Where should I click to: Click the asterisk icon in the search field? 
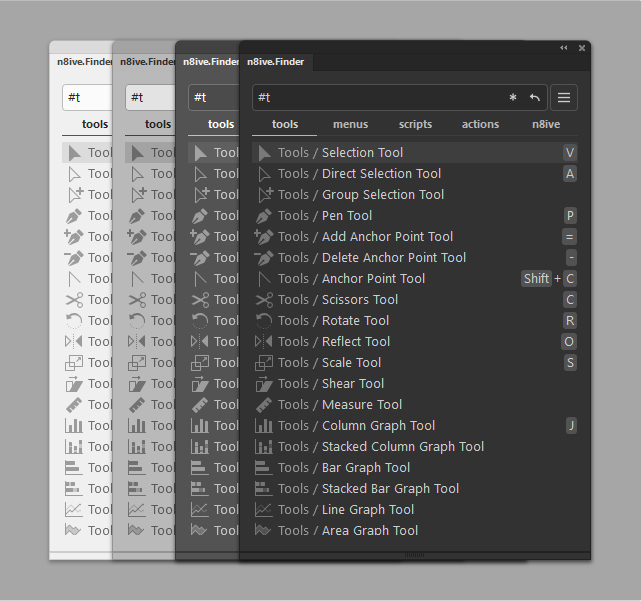pos(513,98)
